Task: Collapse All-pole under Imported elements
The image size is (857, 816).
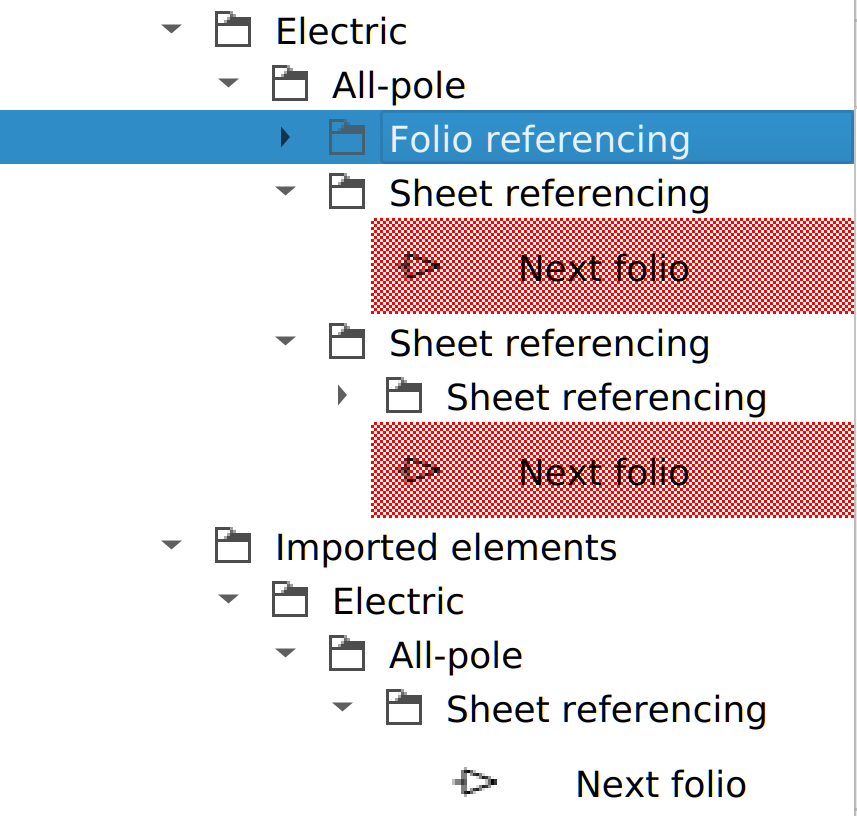Action: pos(286,655)
